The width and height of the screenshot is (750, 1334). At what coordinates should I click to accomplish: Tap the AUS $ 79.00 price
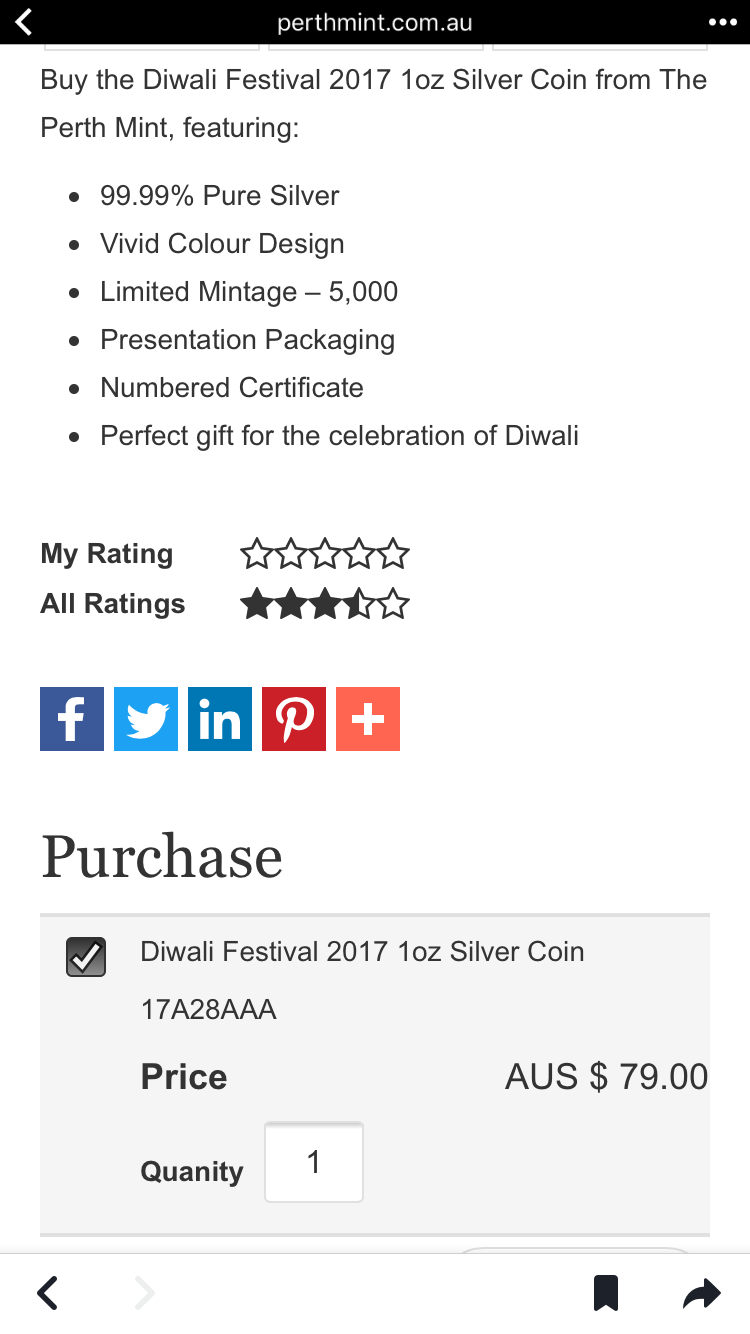click(x=606, y=1077)
